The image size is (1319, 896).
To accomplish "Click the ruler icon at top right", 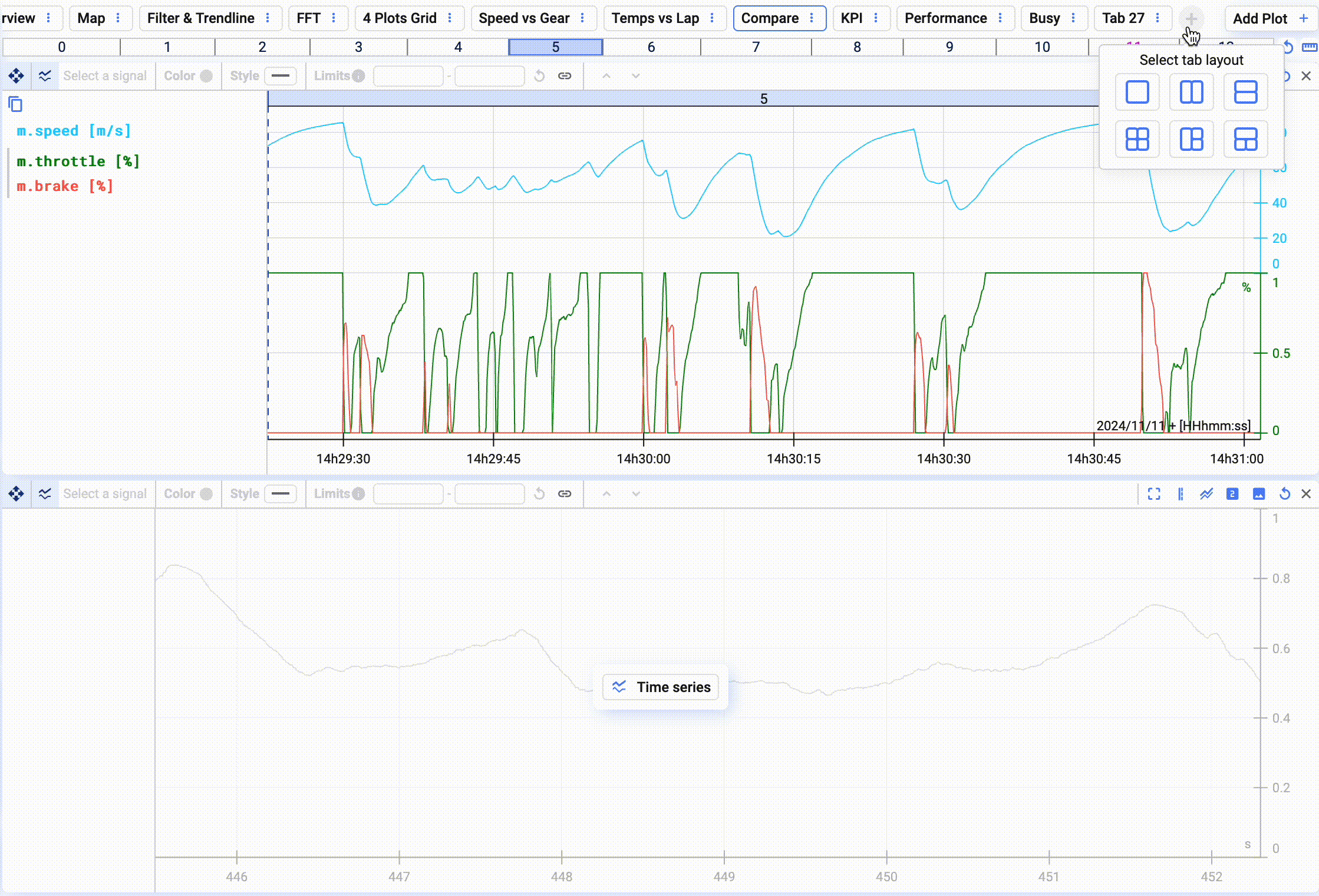I will point(1310,47).
